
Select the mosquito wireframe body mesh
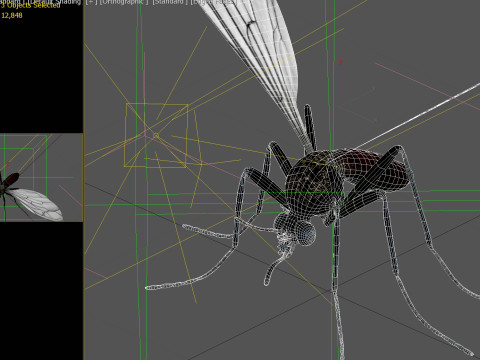coord(313,182)
